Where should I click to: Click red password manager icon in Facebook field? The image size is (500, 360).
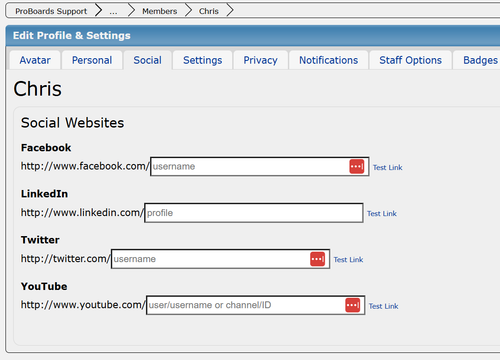click(356, 166)
